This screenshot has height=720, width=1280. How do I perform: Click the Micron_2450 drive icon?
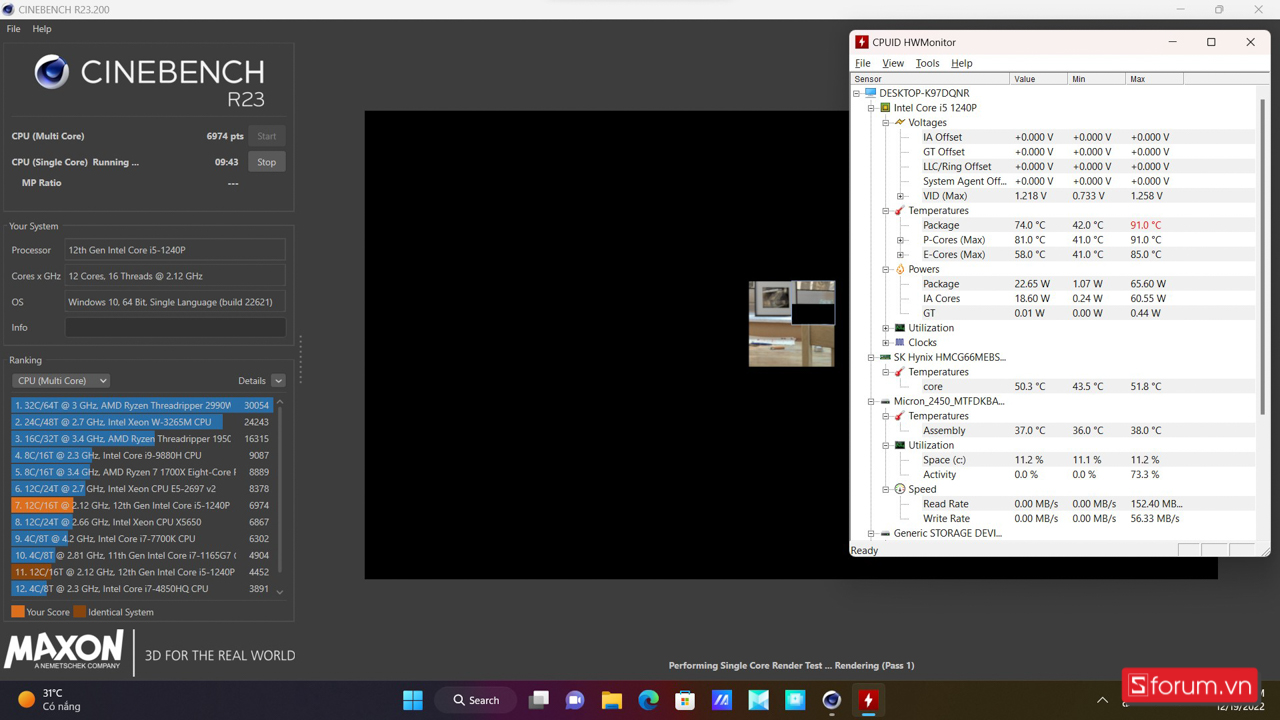click(885, 401)
